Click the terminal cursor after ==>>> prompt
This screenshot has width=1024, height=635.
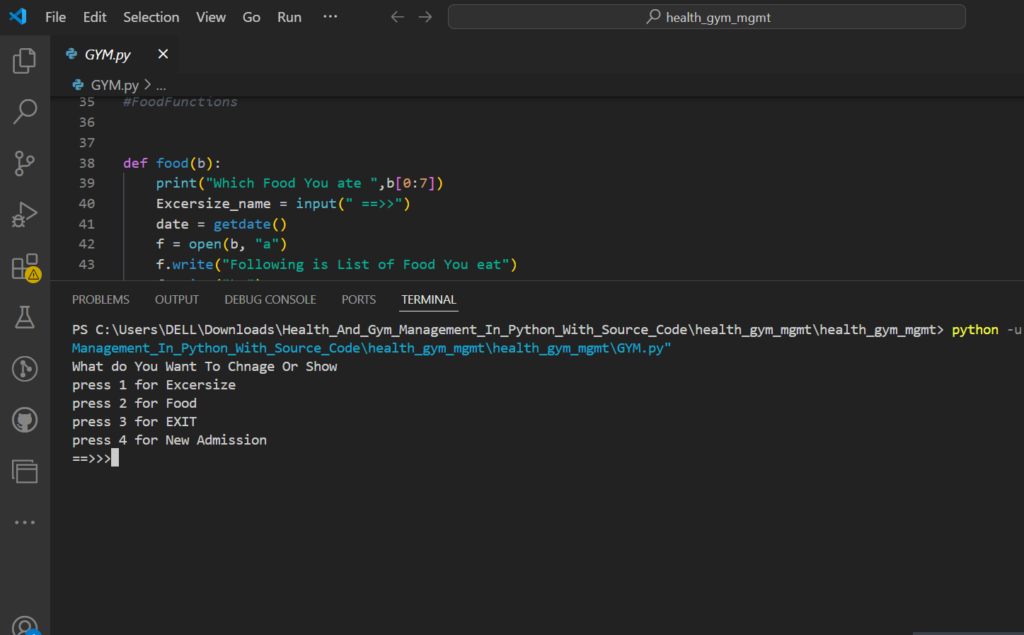pyautogui.click(x=115, y=458)
